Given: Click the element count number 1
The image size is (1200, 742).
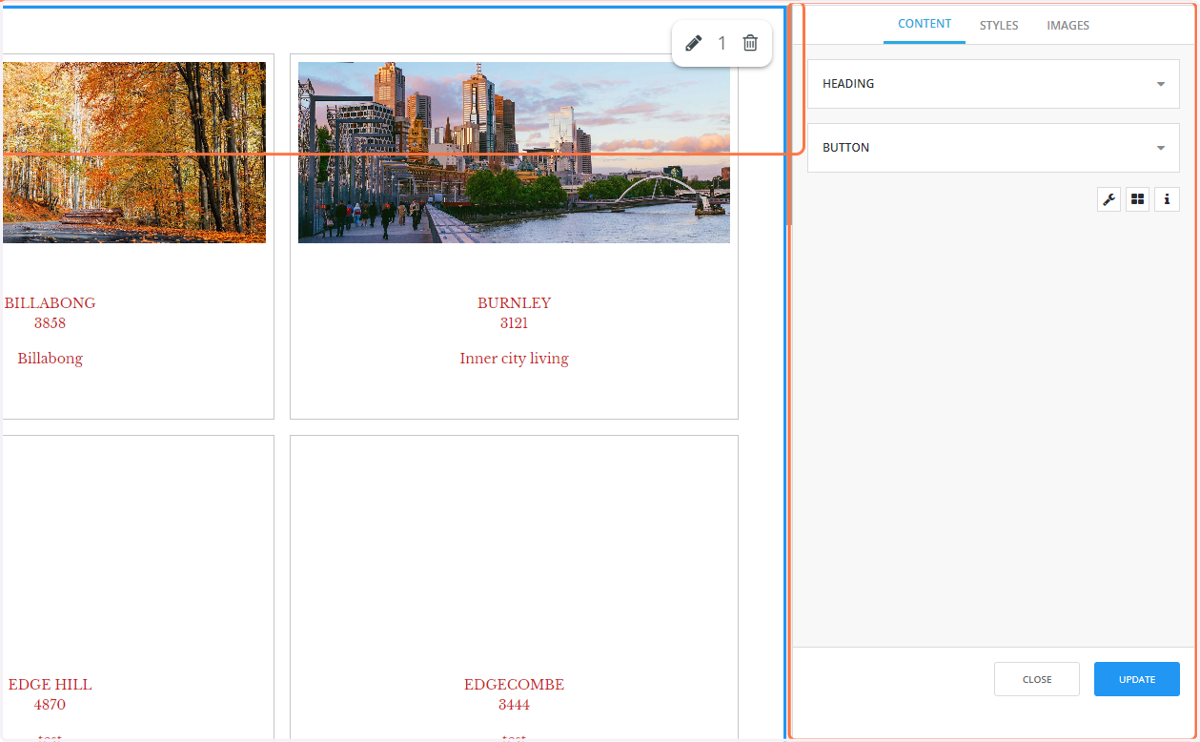Looking at the screenshot, I should pos(722,43).
